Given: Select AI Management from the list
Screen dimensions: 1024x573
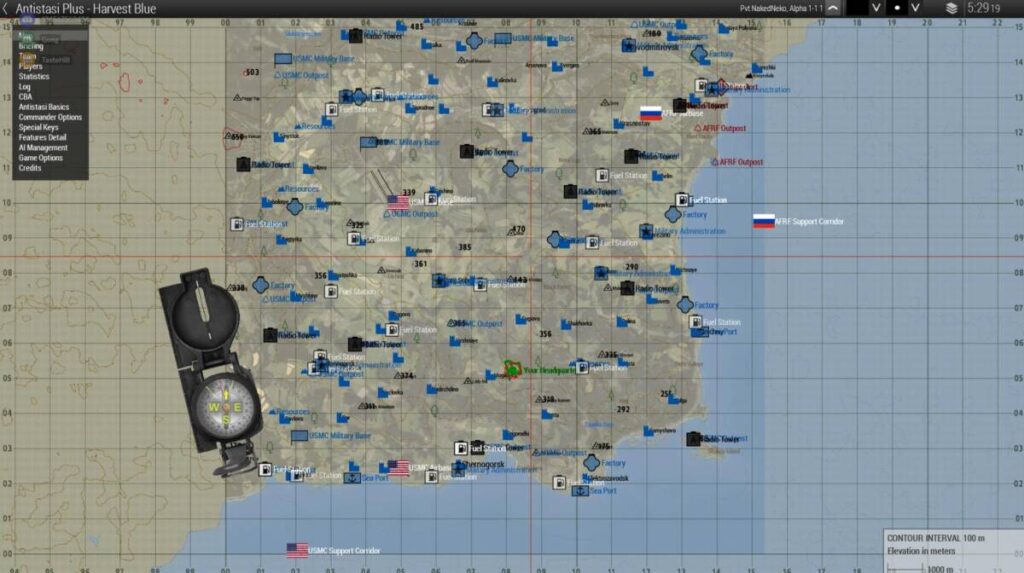Looking at the screenshot, I should point(43,148).
